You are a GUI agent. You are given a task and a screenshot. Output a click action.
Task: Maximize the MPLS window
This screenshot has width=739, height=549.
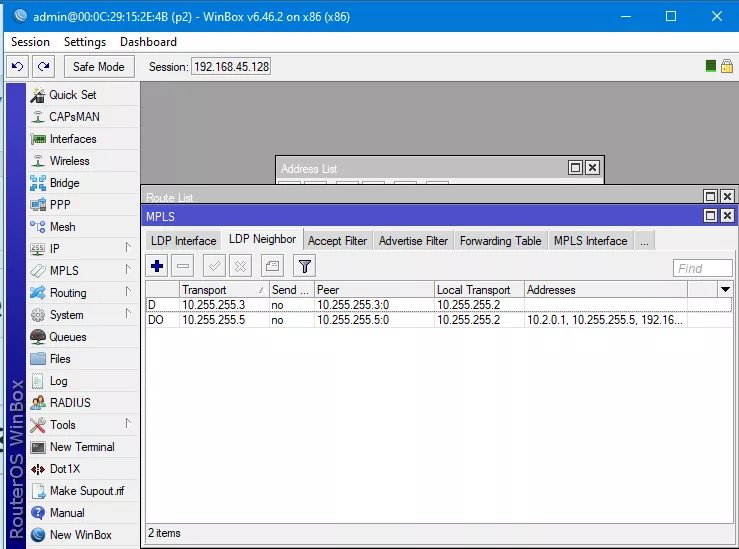(x=710, y=216)
